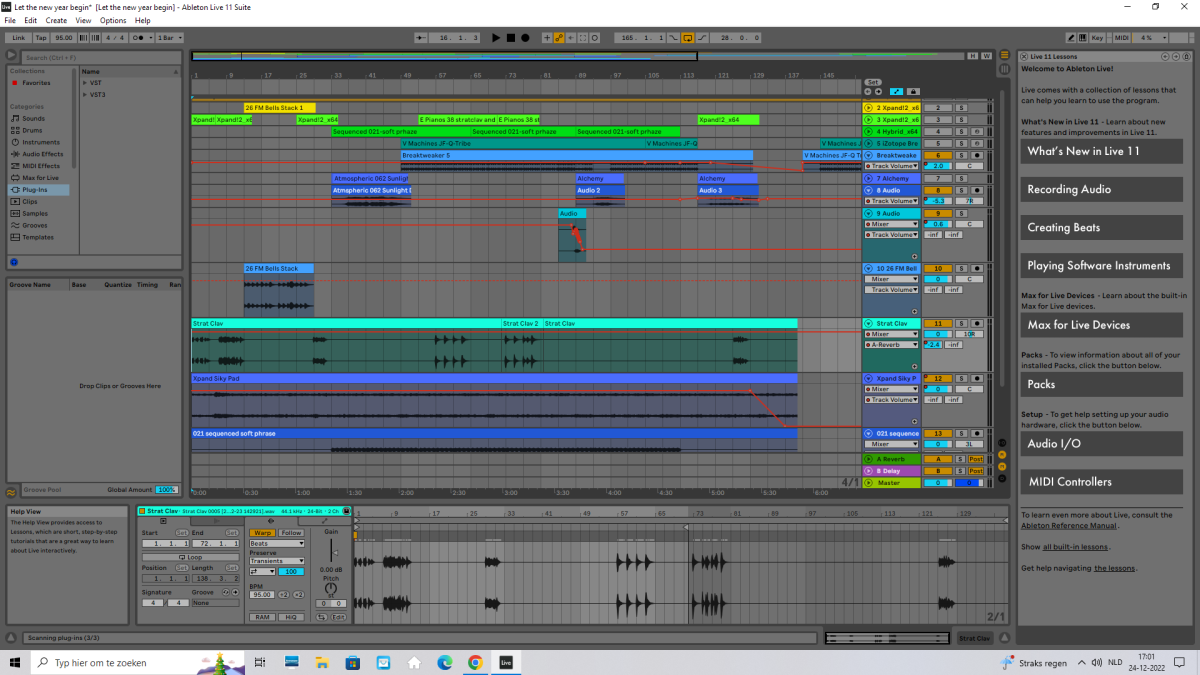Toggle the Key map mode button
1200x675 pixels.
1098,37
